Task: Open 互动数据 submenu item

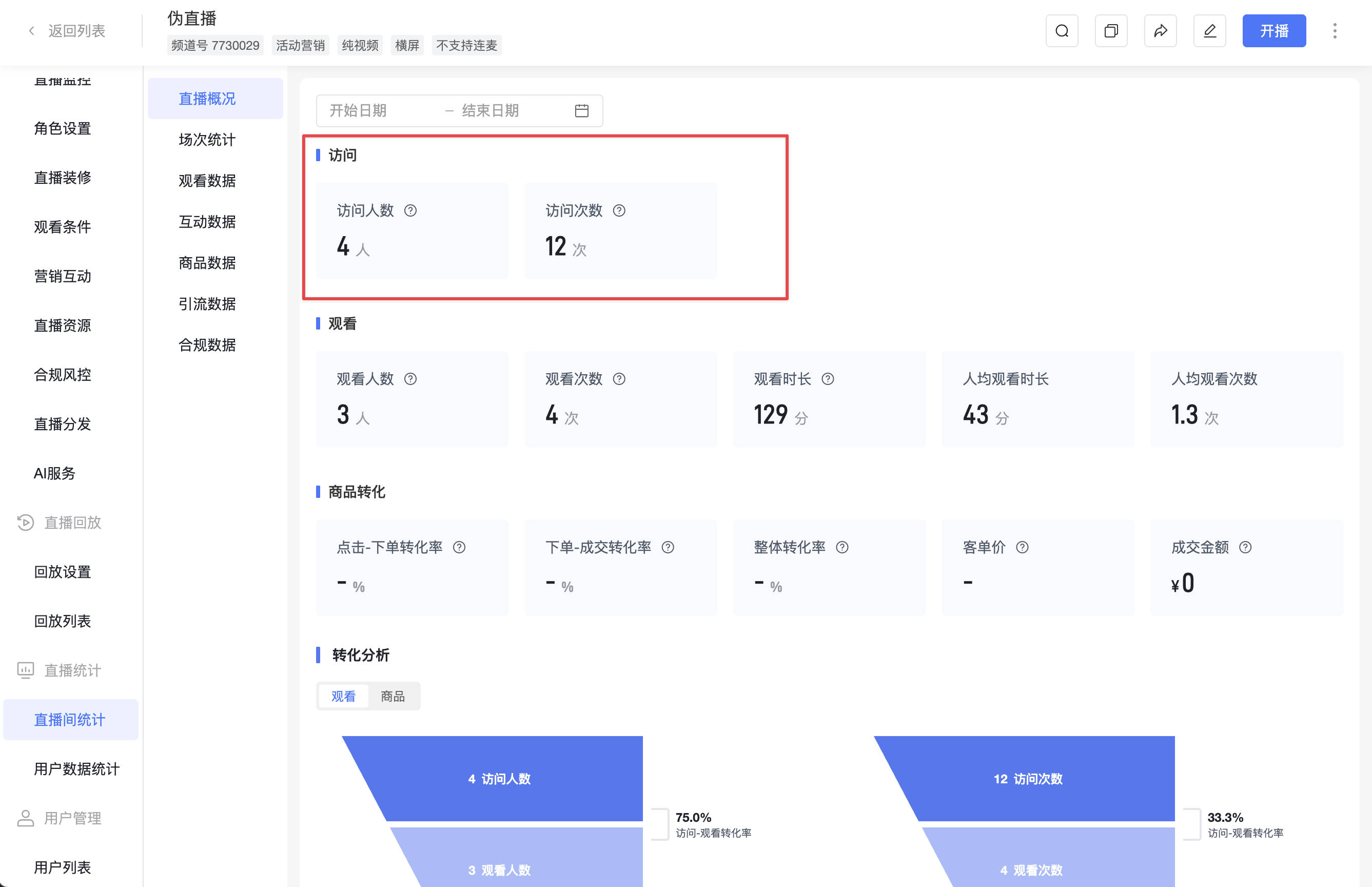Action: (215, 222)
